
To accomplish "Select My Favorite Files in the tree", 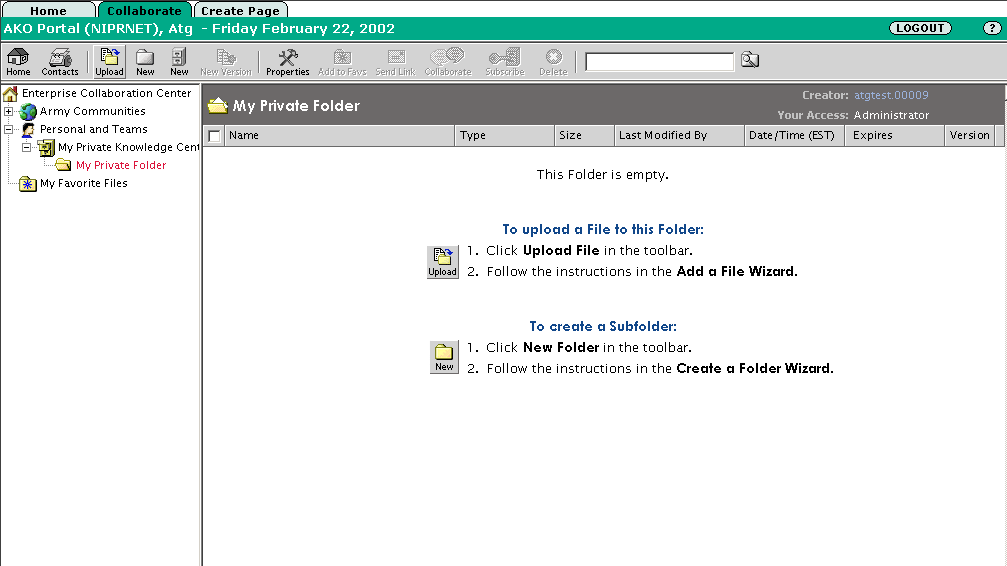I will pos(83,184).
